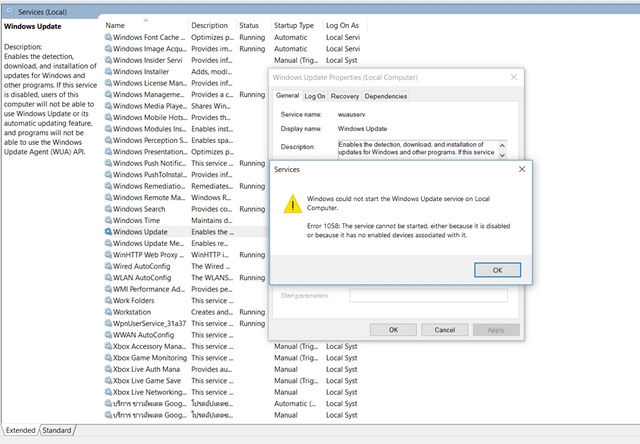640x444 pixels.
Task: Click the Windows Media Player service gear icon
Action: [x=108, y=106]
